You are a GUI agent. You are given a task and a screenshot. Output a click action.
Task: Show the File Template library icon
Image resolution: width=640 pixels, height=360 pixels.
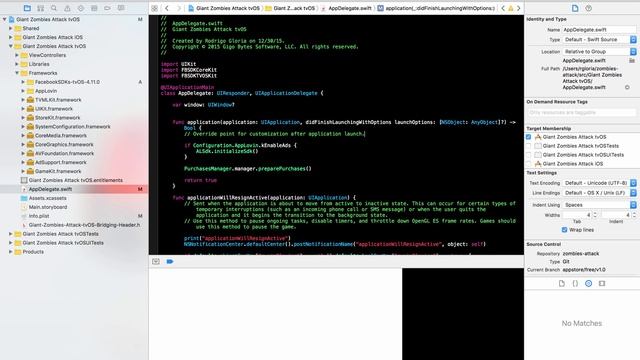[x=562, y=283]
